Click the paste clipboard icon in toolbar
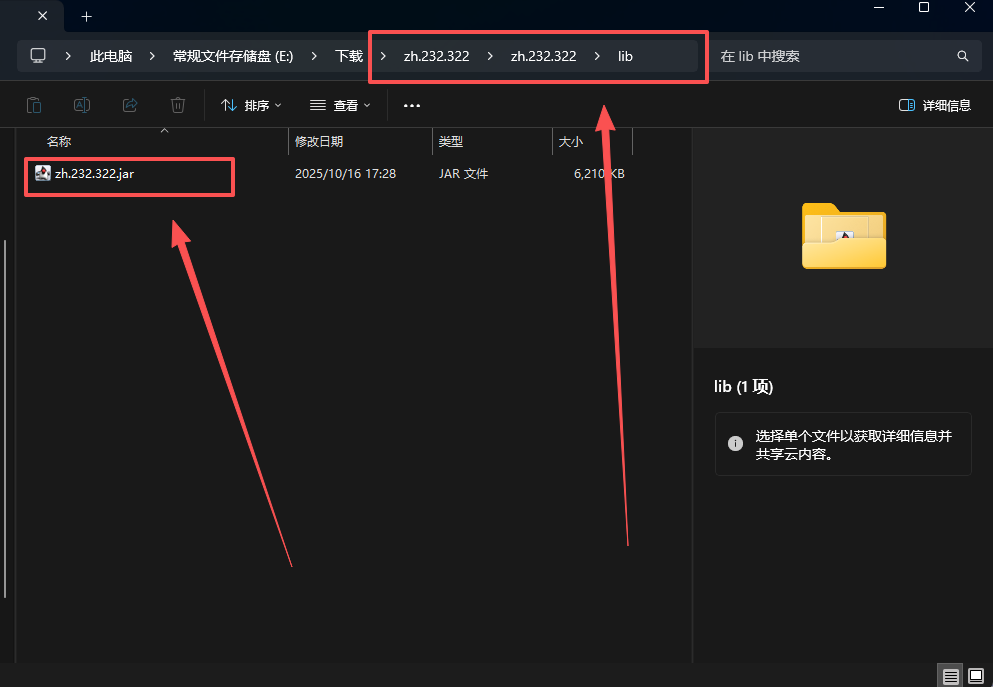 click(34, 105)
